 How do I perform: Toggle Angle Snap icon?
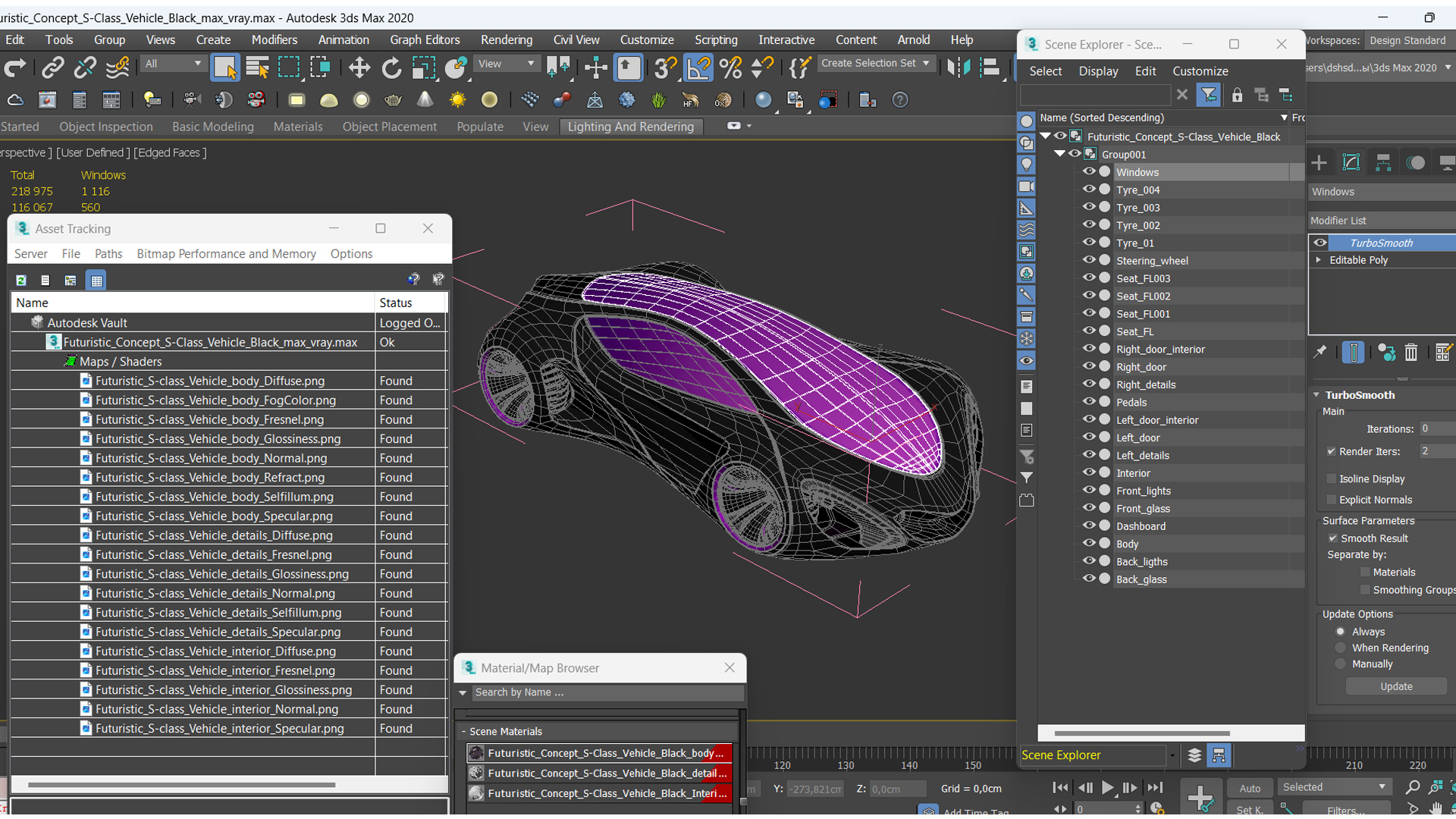pyautogui.click(x=698, y=68)
